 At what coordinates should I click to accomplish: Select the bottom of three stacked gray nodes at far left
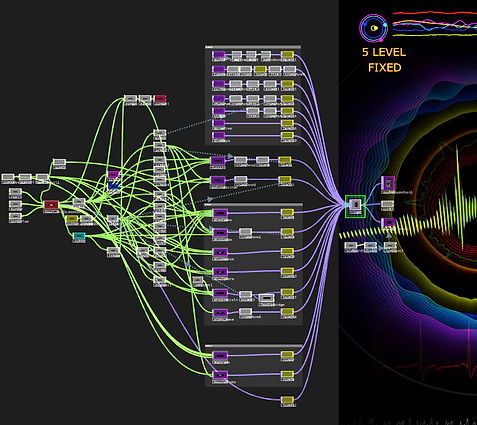pyautogui.click(x=15, y=216)
